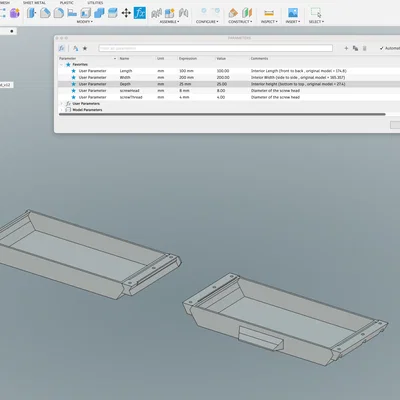Click the screwHead name cell
Image resolution: width=400 pixels, height=400 pixels.
[x=130, y=91]
